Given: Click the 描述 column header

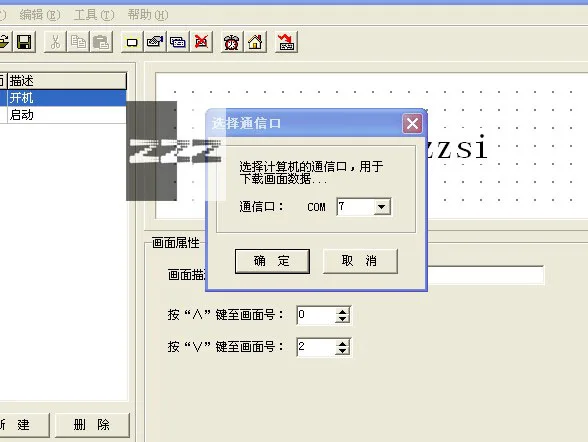Looking at the screenshot, I should [67, 81].
